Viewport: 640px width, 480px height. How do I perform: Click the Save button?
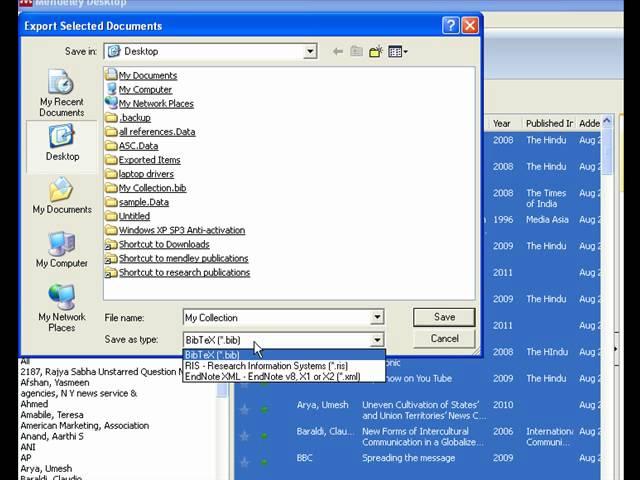[x=444, y=317]
